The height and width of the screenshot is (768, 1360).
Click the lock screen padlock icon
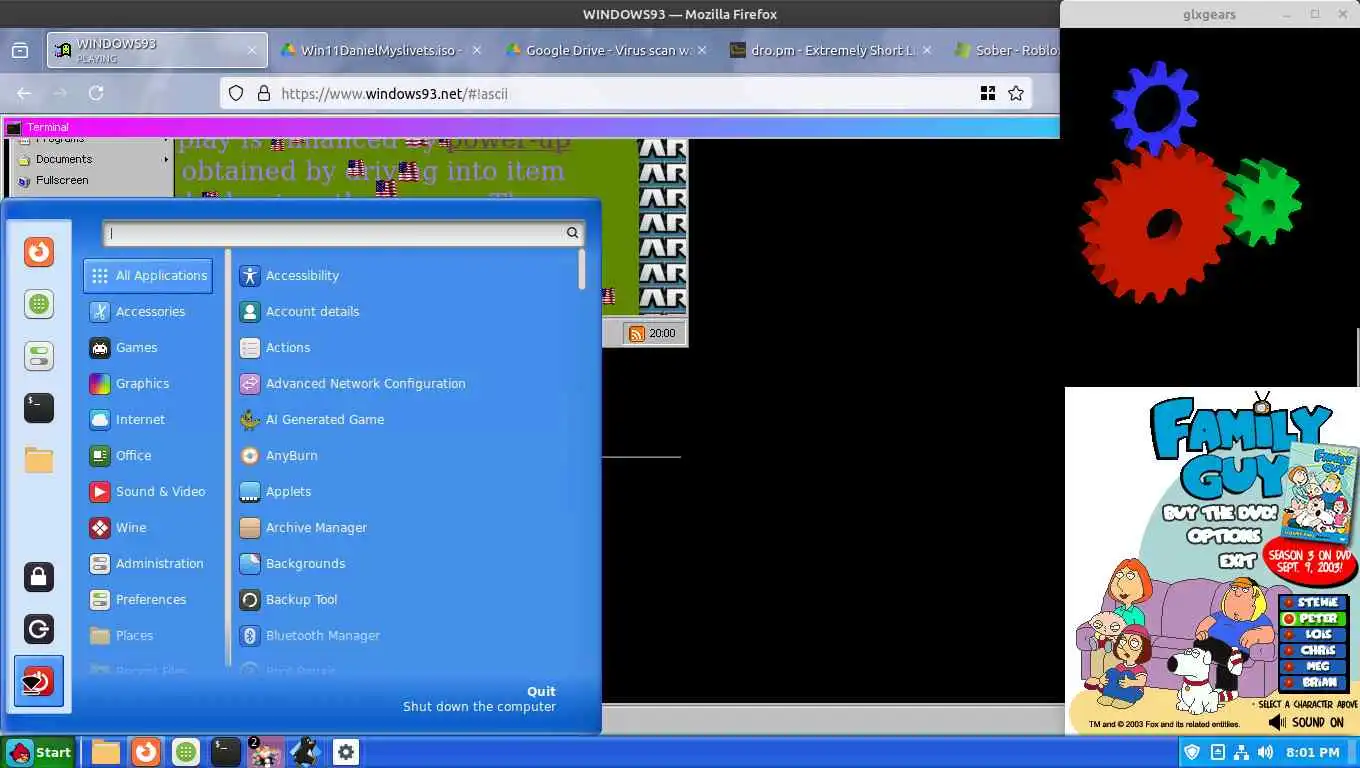click(x=39, y=577)
